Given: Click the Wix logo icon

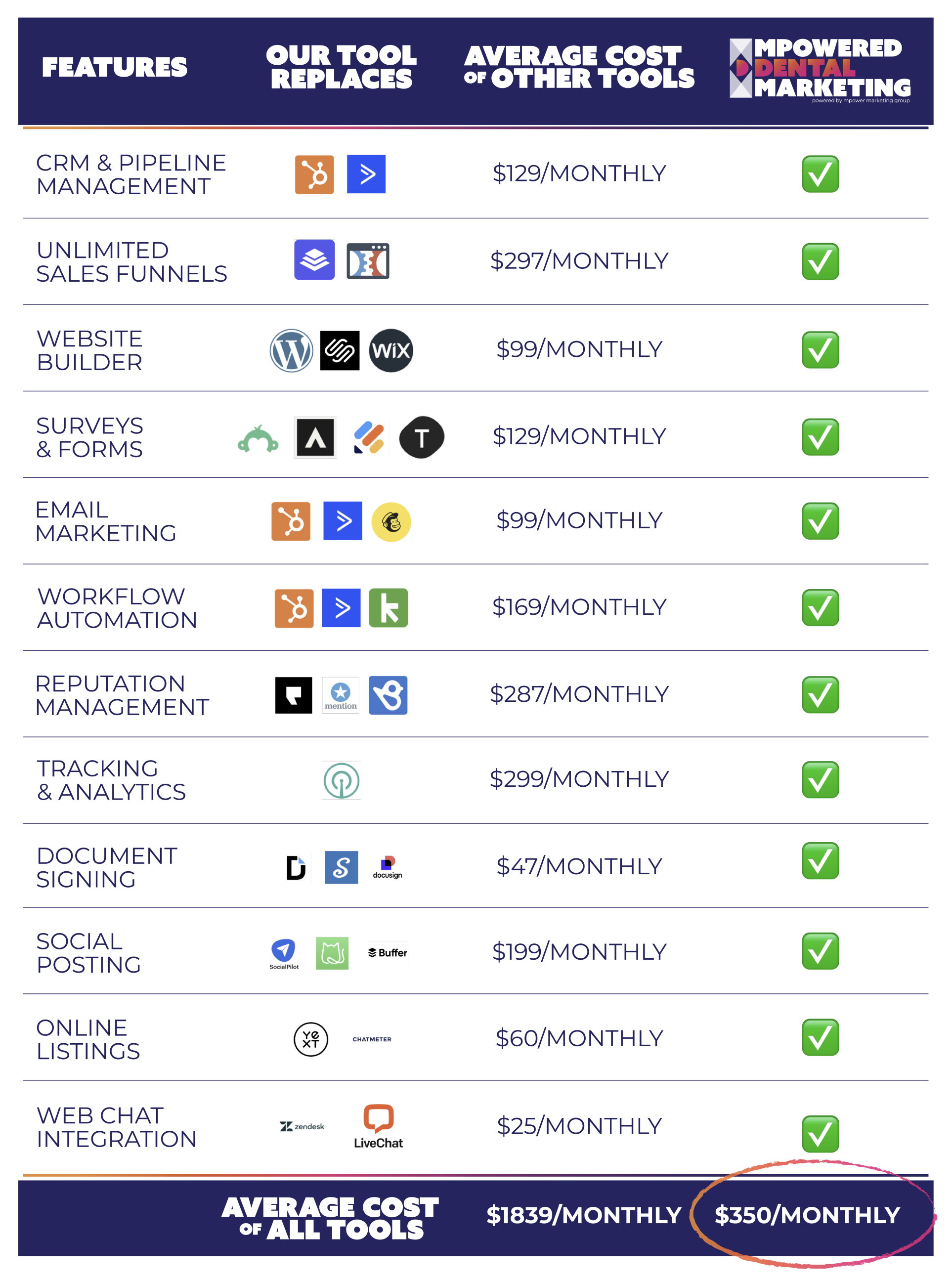Looking at the screenshot, I should pyautogui.click(x=390, y=350).
